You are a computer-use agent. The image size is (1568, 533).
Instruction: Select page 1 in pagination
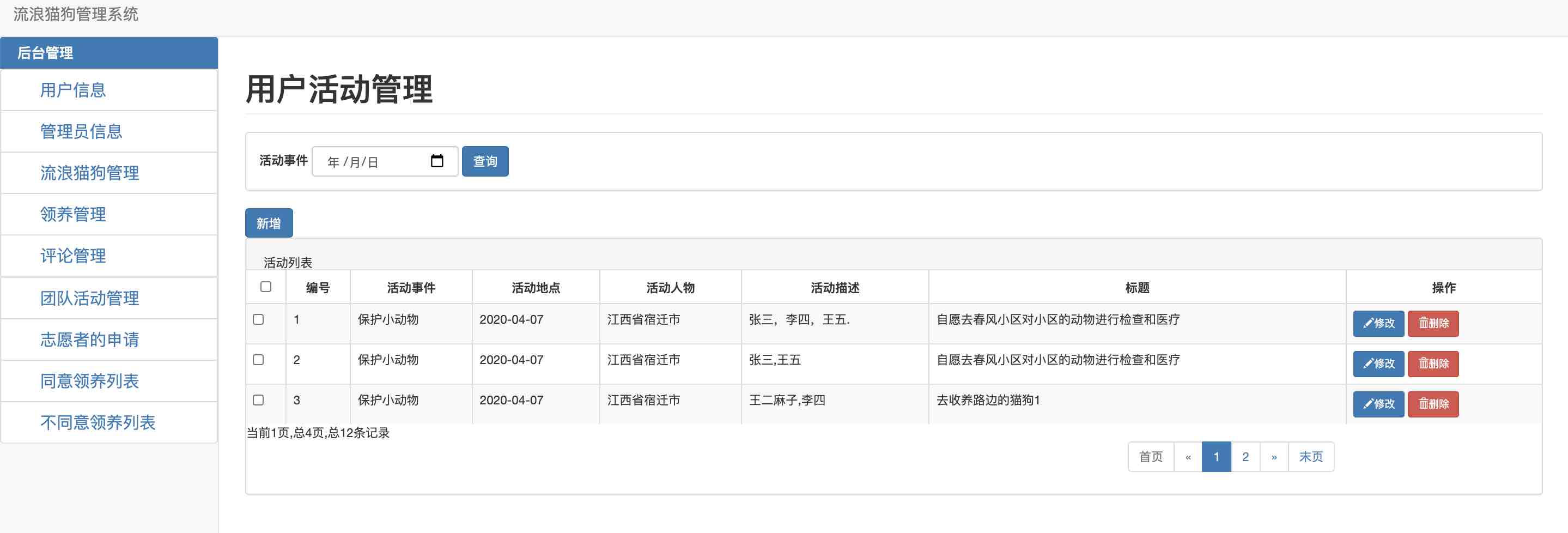click(x=1216, y=457)
